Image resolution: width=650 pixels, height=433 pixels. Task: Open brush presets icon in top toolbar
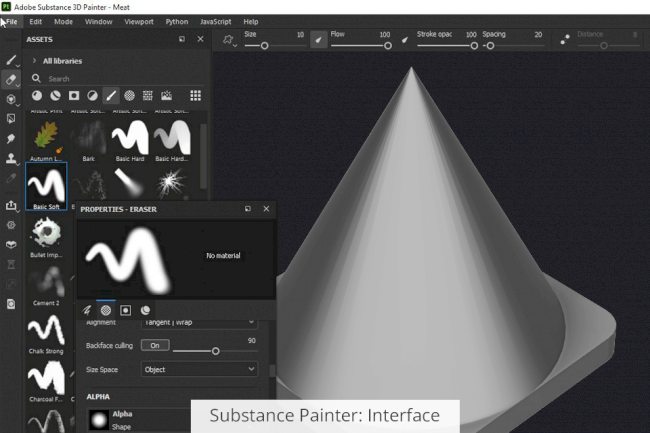pos(228,40)
